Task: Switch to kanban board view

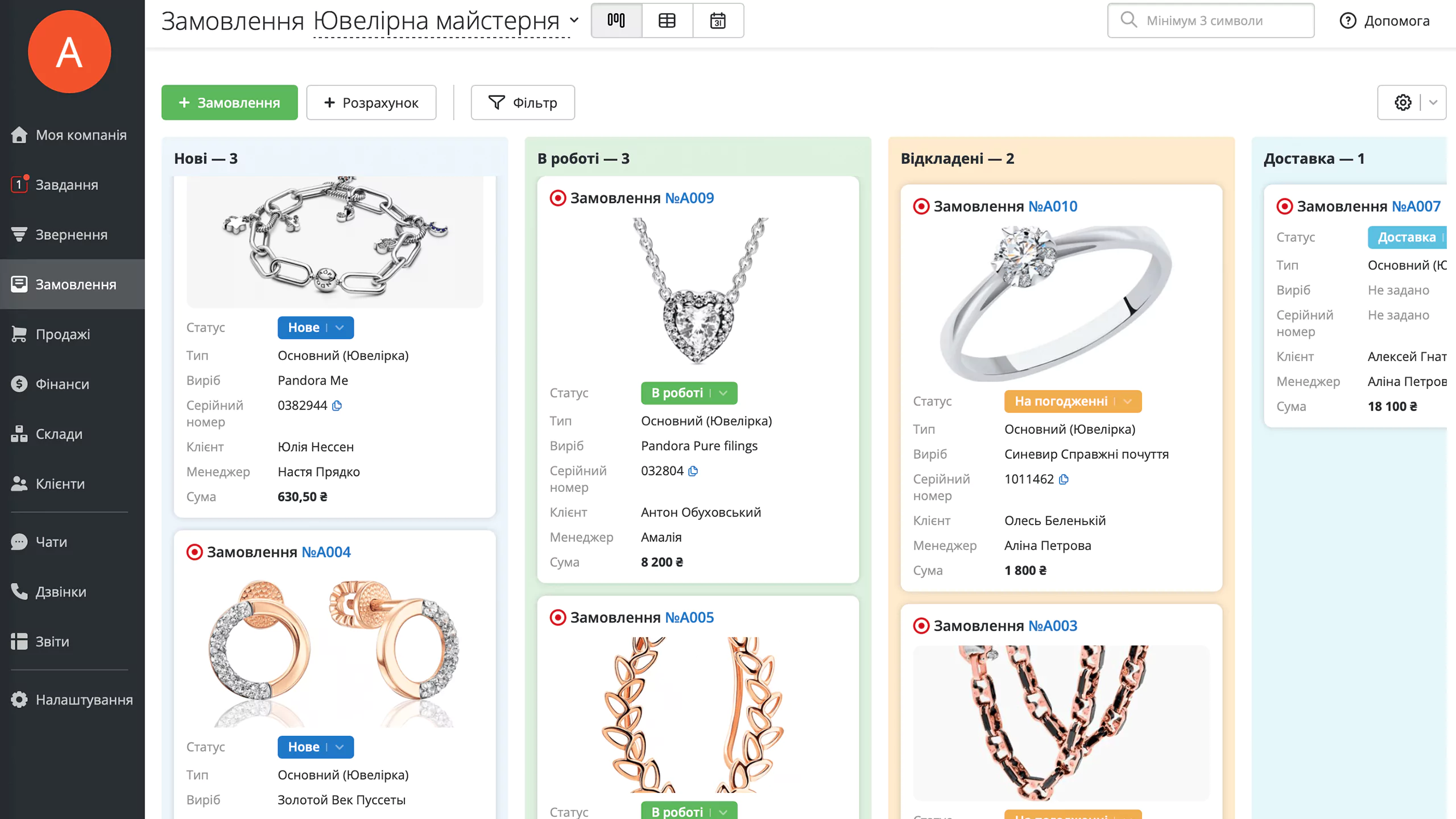Action: point(617,20)
